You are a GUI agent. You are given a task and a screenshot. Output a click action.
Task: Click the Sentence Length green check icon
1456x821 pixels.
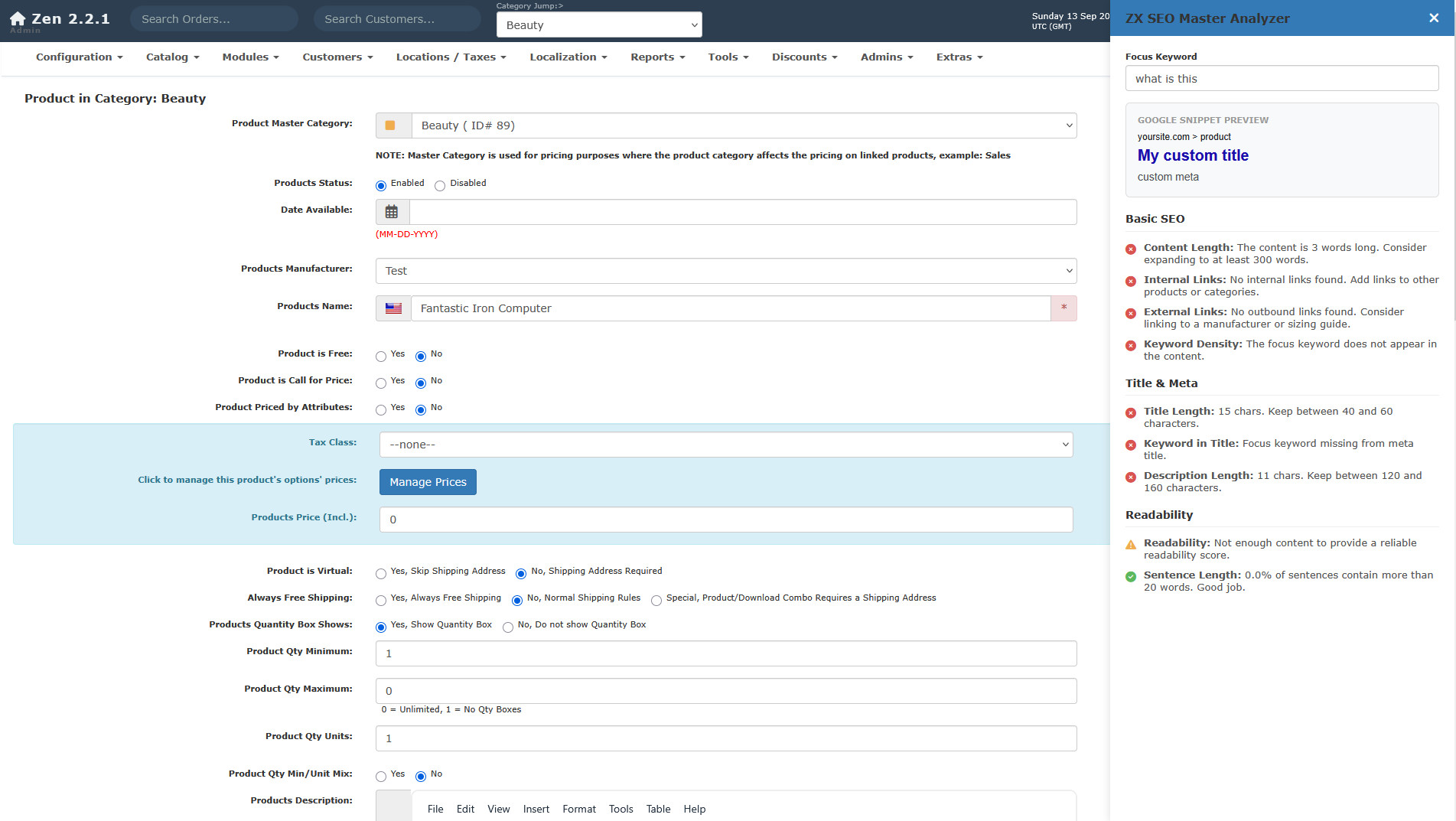pyautogui.click(x=1131, y=576)
